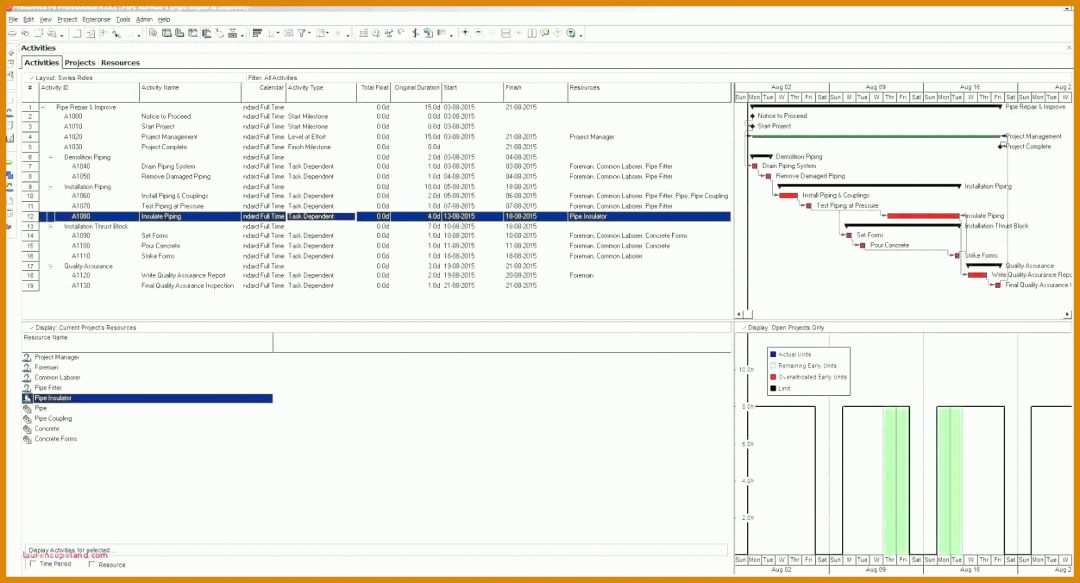Enable the Time Period checkbox

pyautogui.click(x=32, y=564)
